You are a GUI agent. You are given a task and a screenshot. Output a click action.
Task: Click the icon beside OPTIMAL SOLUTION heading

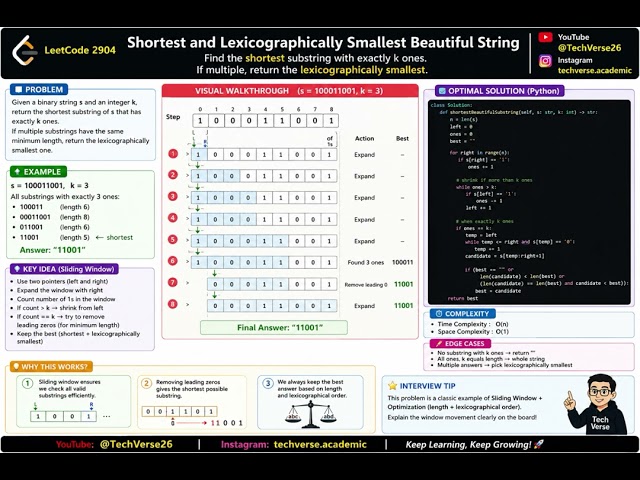[442, 91]
